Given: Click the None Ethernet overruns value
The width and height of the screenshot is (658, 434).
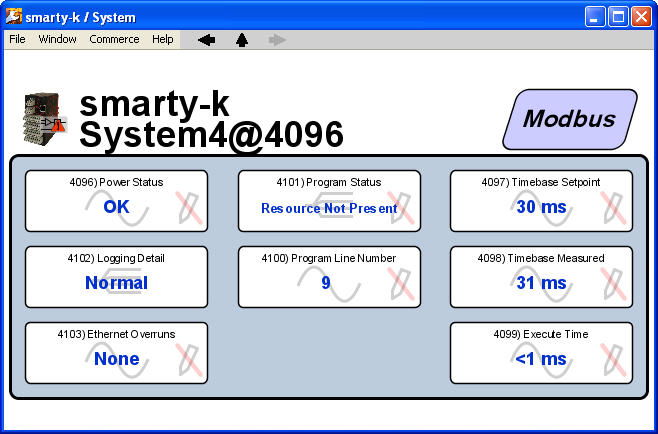Looking at the screenshot, I should point(117,359).
